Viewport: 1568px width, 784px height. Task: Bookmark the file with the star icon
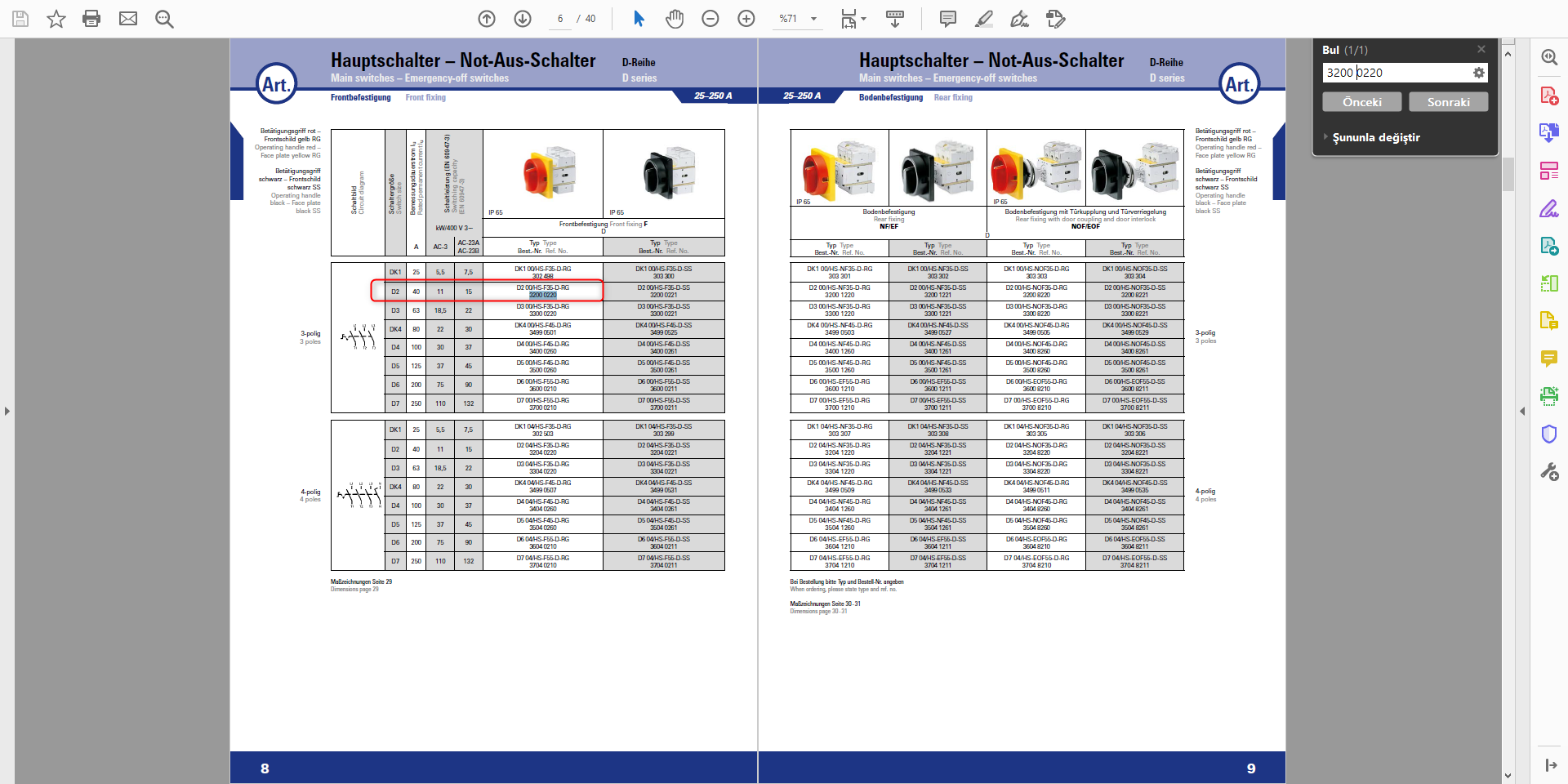pos(56,19)
